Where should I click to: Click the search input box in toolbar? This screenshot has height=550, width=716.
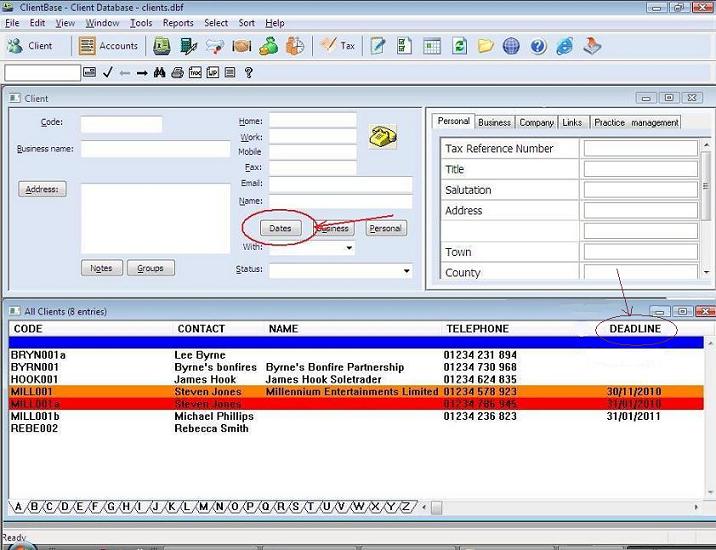[x=42, y=73]
